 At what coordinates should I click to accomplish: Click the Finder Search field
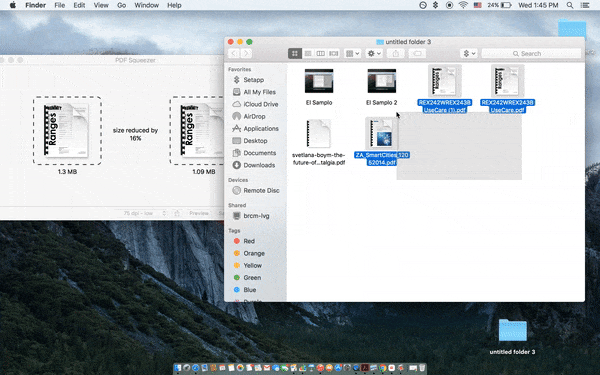(531, 54)
